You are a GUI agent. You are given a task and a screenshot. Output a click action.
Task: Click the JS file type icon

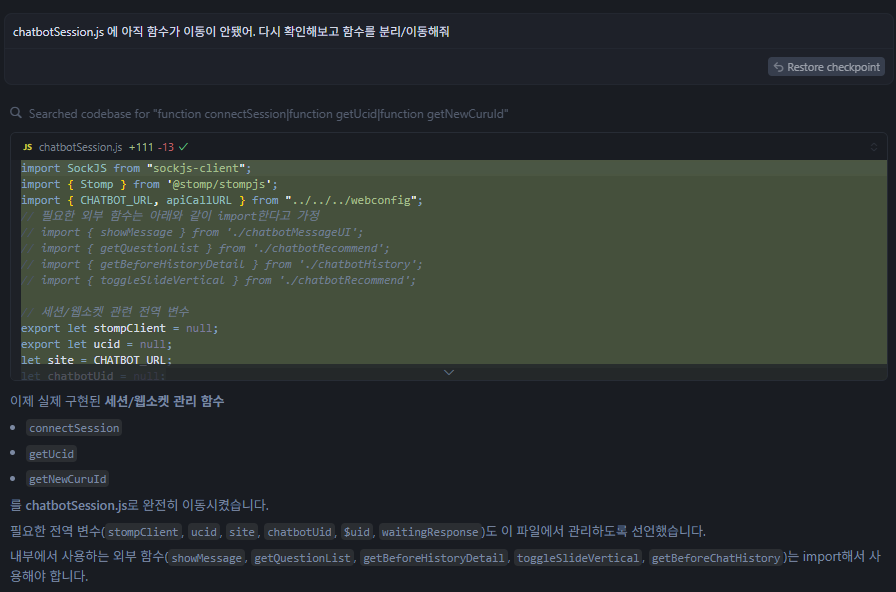27,147
